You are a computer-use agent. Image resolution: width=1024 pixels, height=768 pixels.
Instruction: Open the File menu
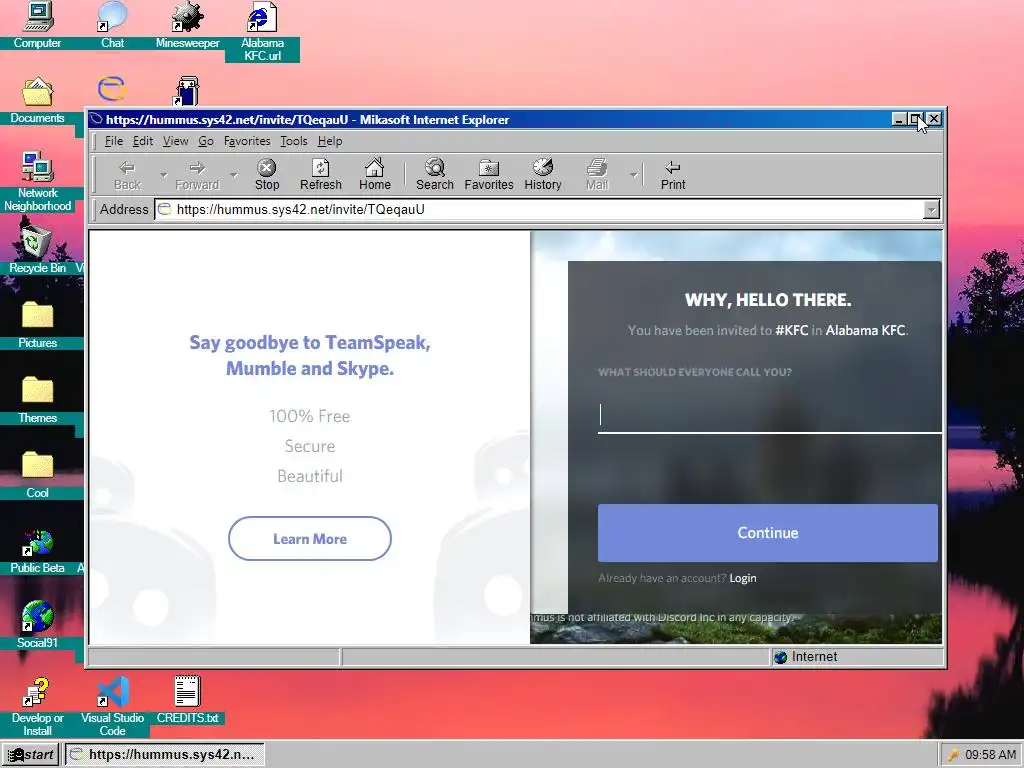pos(114,141)
